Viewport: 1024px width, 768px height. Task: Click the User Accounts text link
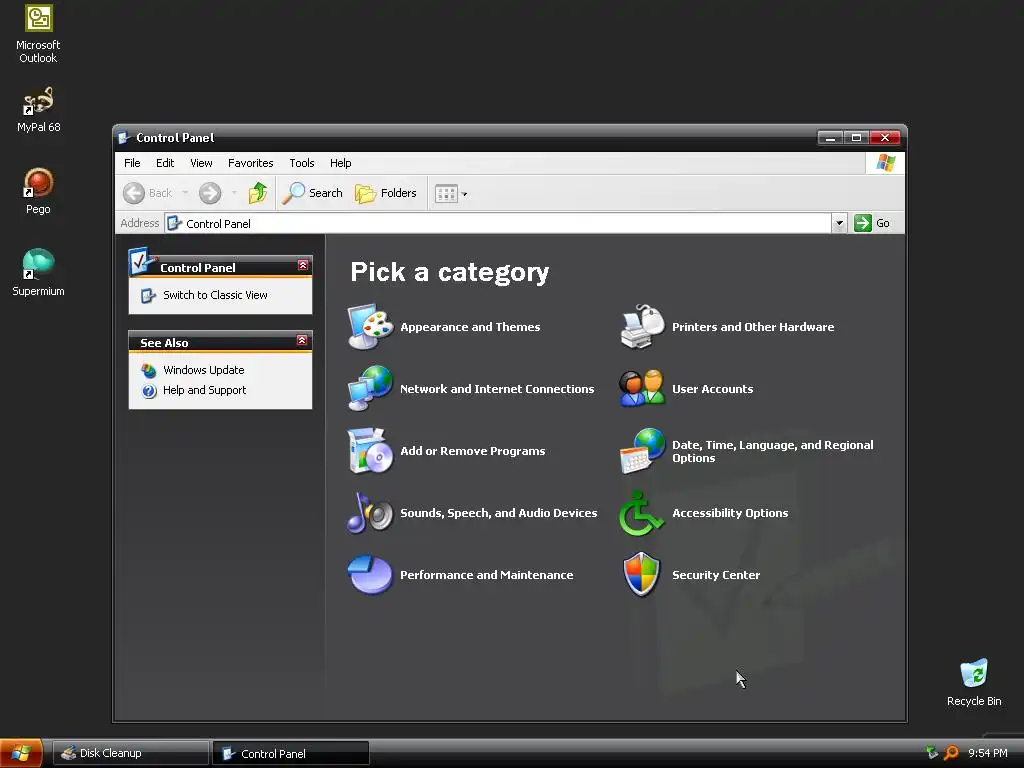[712, 389]
